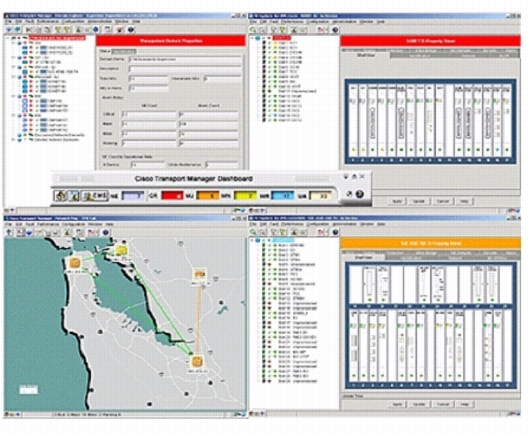The height and width of the screenshot is (436, 530).
Task: Click the first toolbar icon in the Domain Explorer window
Action: pyautogui.click(x=9, y=30)
